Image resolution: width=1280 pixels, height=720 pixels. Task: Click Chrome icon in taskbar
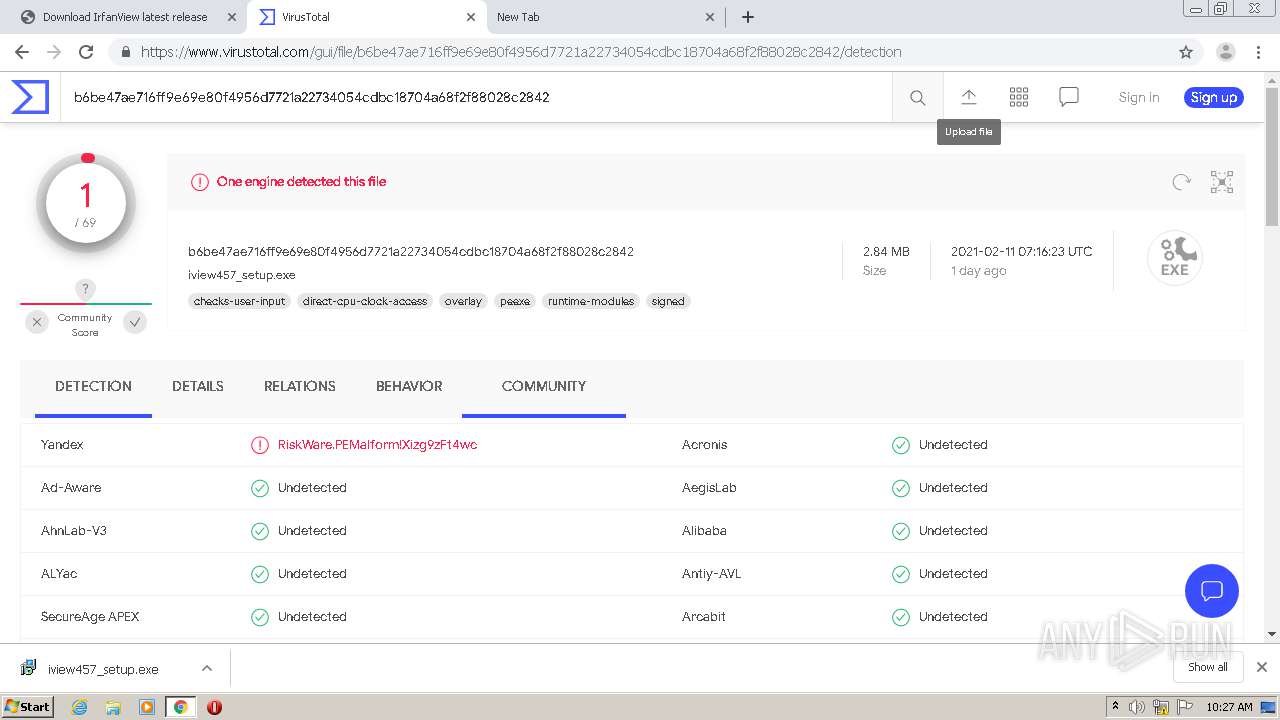tap(180, 707)
